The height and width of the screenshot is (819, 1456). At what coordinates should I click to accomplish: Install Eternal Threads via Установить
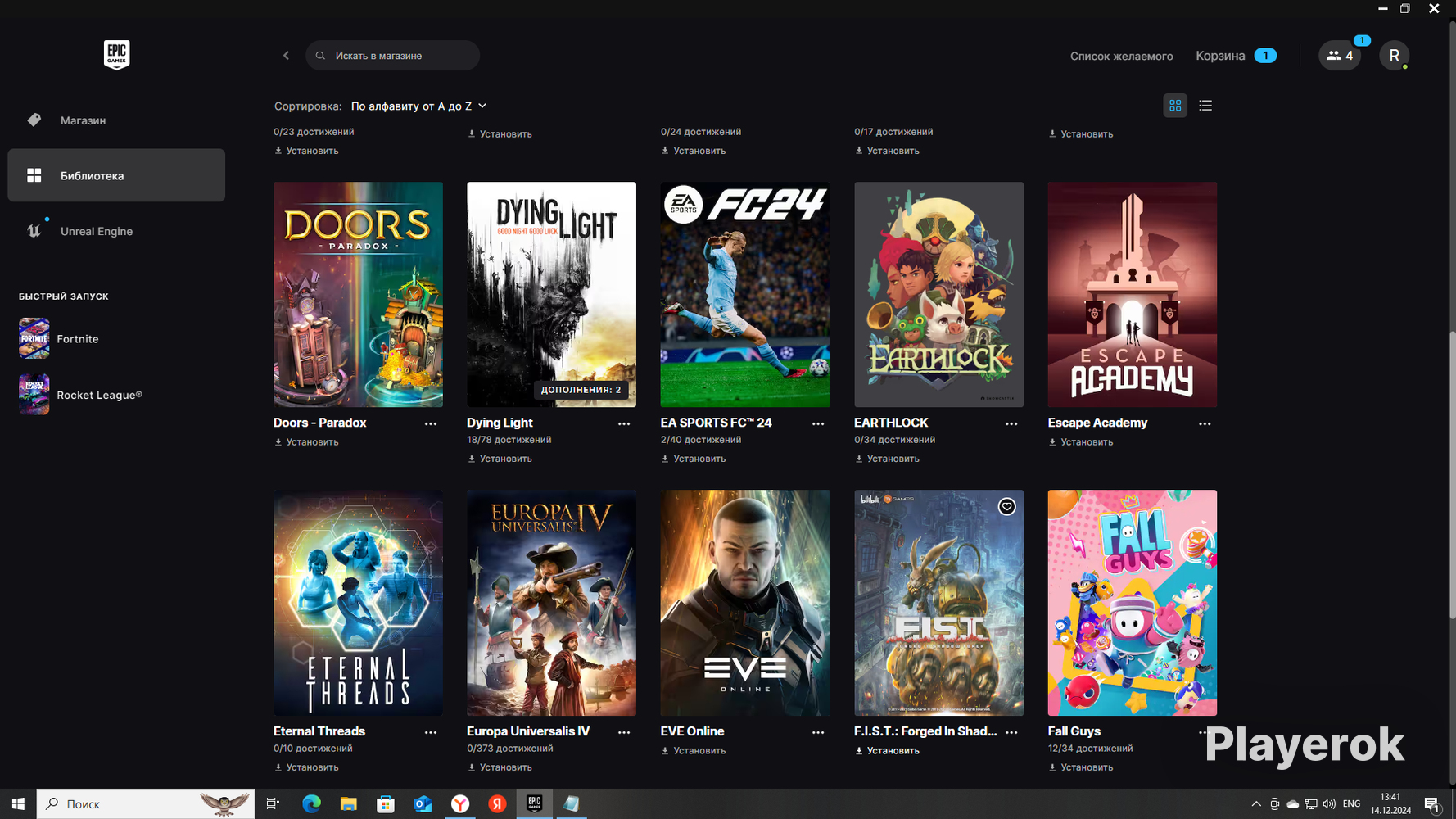(x=306, y=767)
